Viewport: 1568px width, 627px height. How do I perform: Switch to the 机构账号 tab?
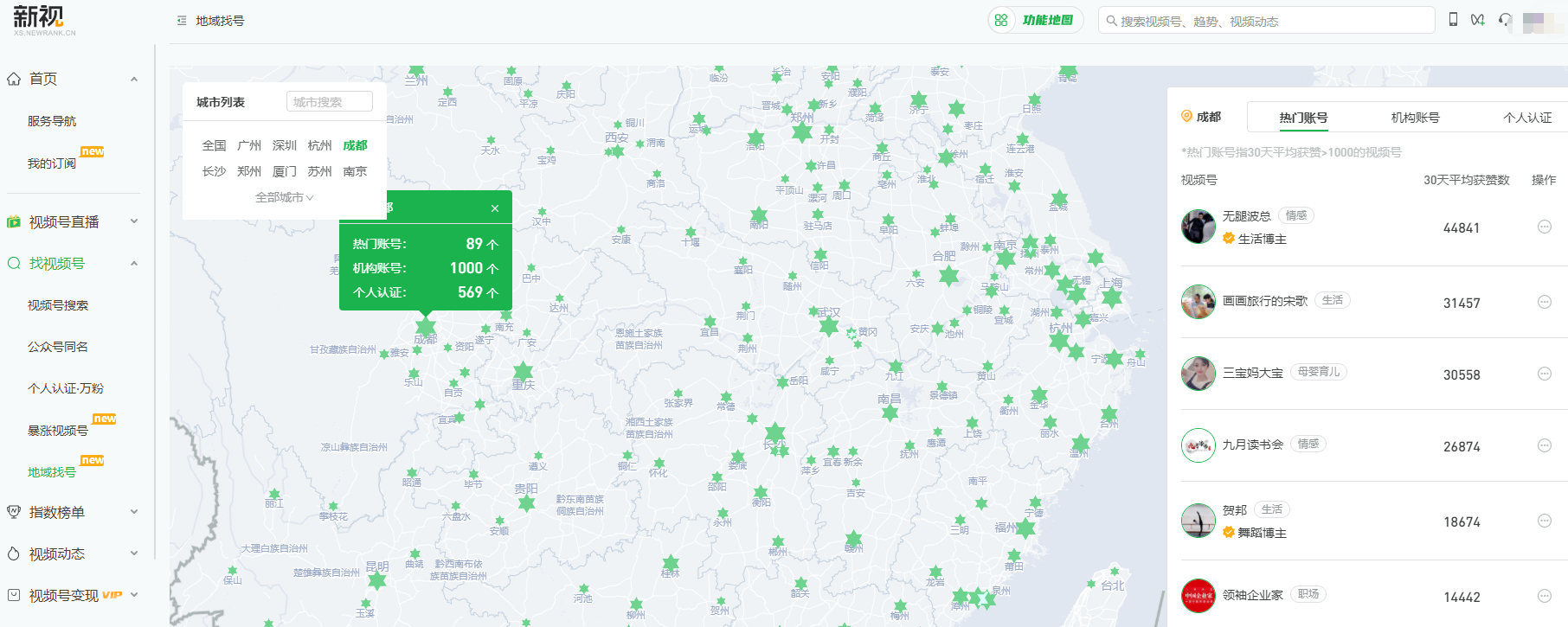tap(1416, 118)
